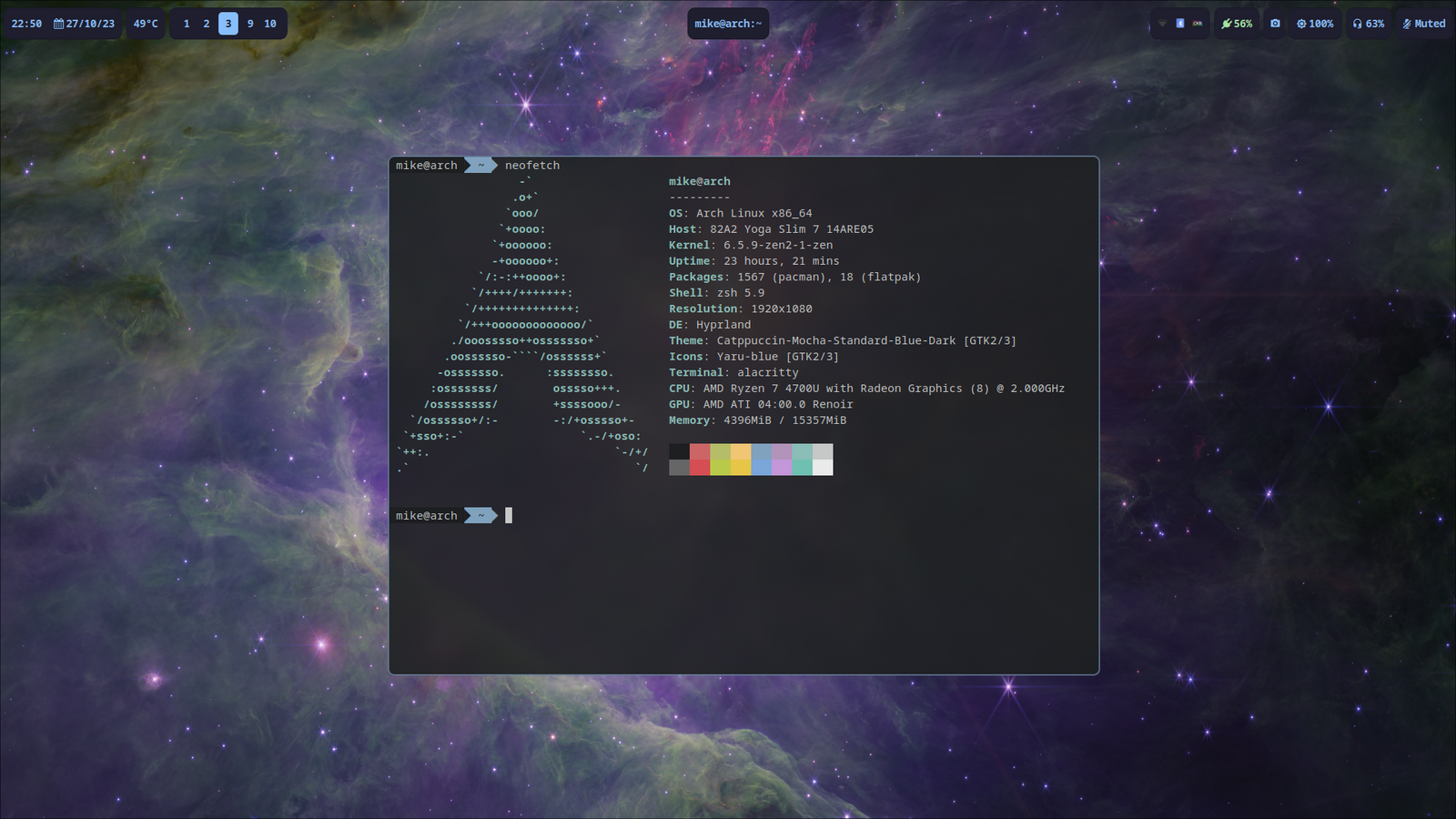1456x819 pixels.
Task: Click the bright red swatch in bottom row
Action: tap(700, 468)
